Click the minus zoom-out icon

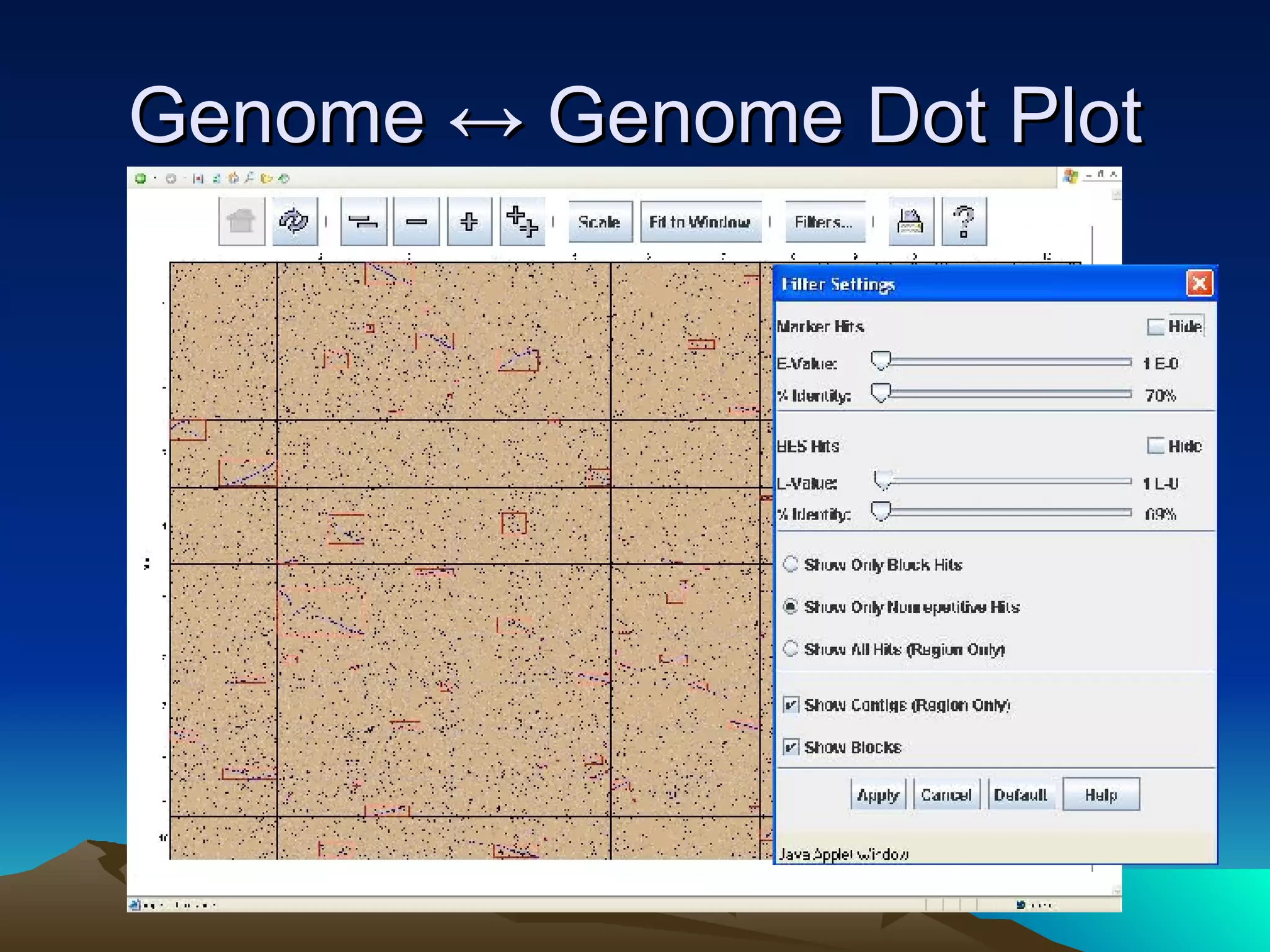[x=416, y=221]
